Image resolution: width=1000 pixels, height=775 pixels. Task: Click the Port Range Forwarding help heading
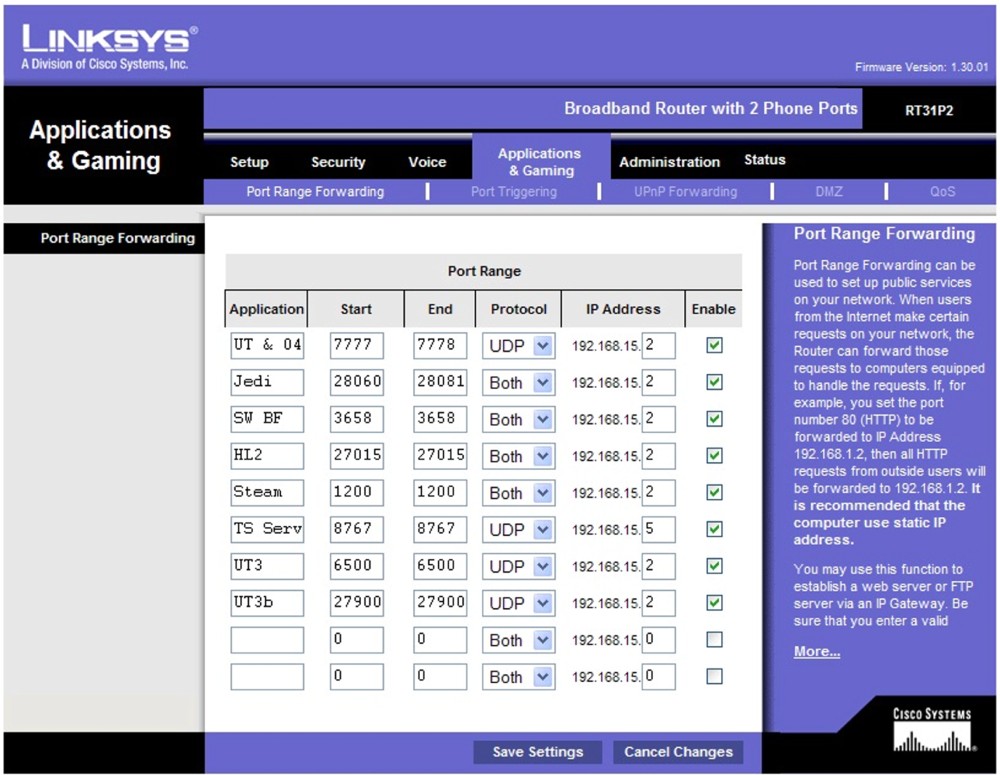[x=884, y=233]
